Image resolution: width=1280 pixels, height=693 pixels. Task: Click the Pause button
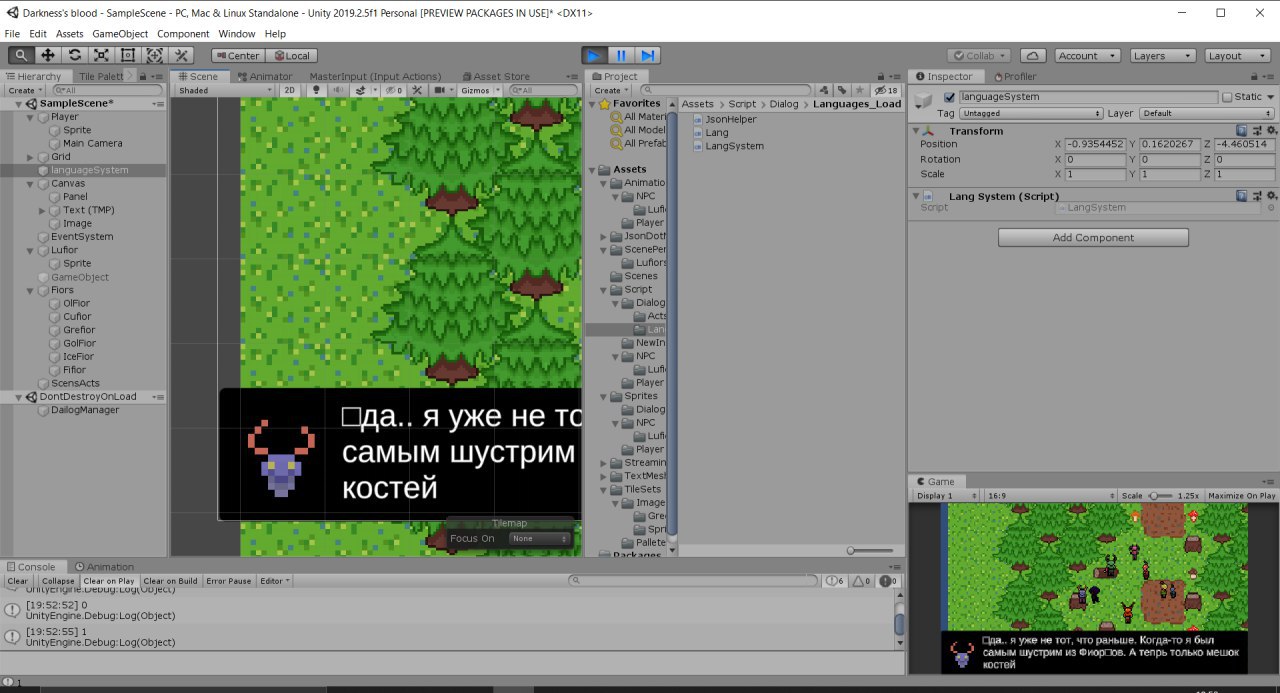click(x=621, y=56)
